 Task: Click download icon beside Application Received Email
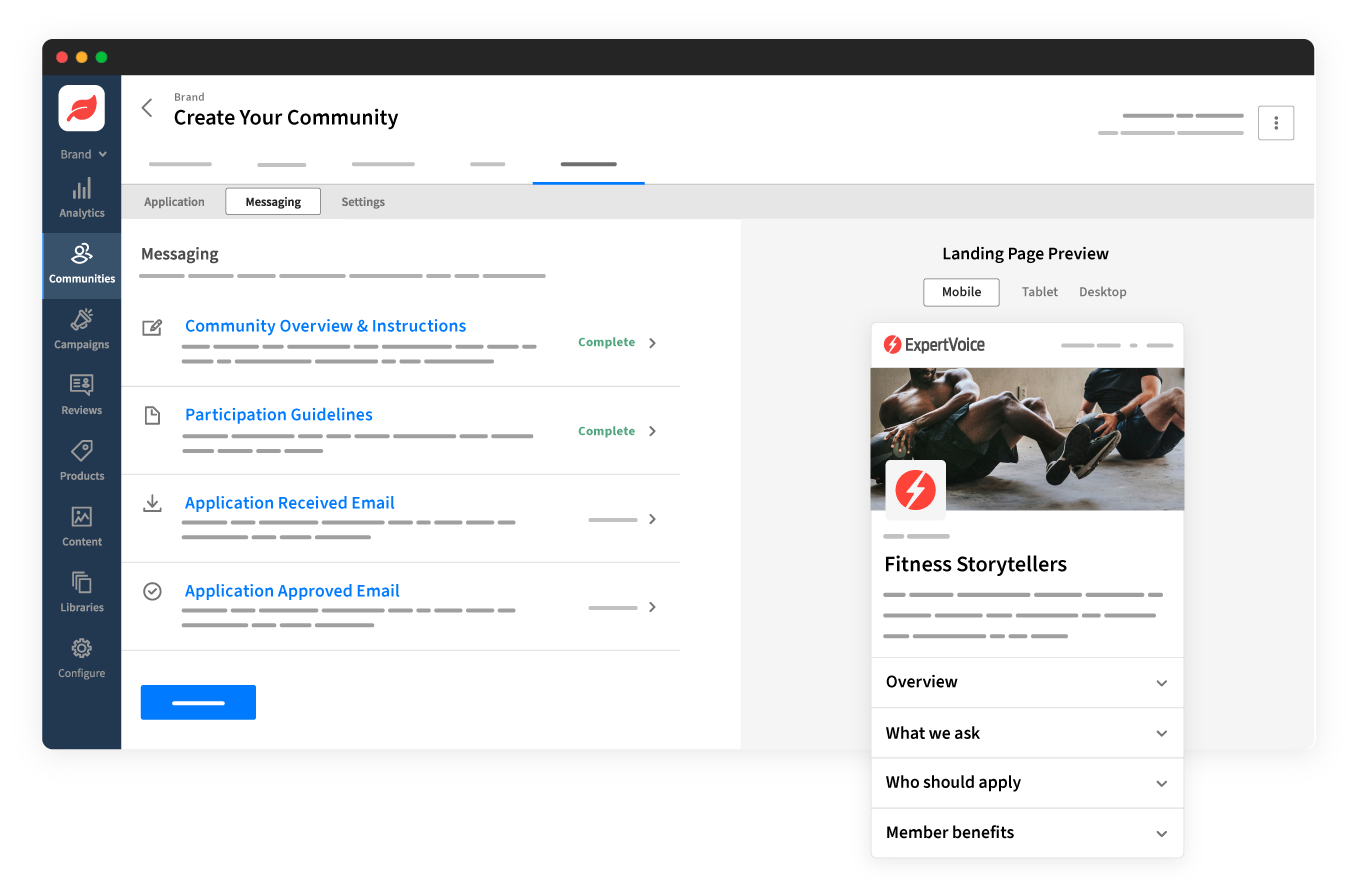point(152,503)
